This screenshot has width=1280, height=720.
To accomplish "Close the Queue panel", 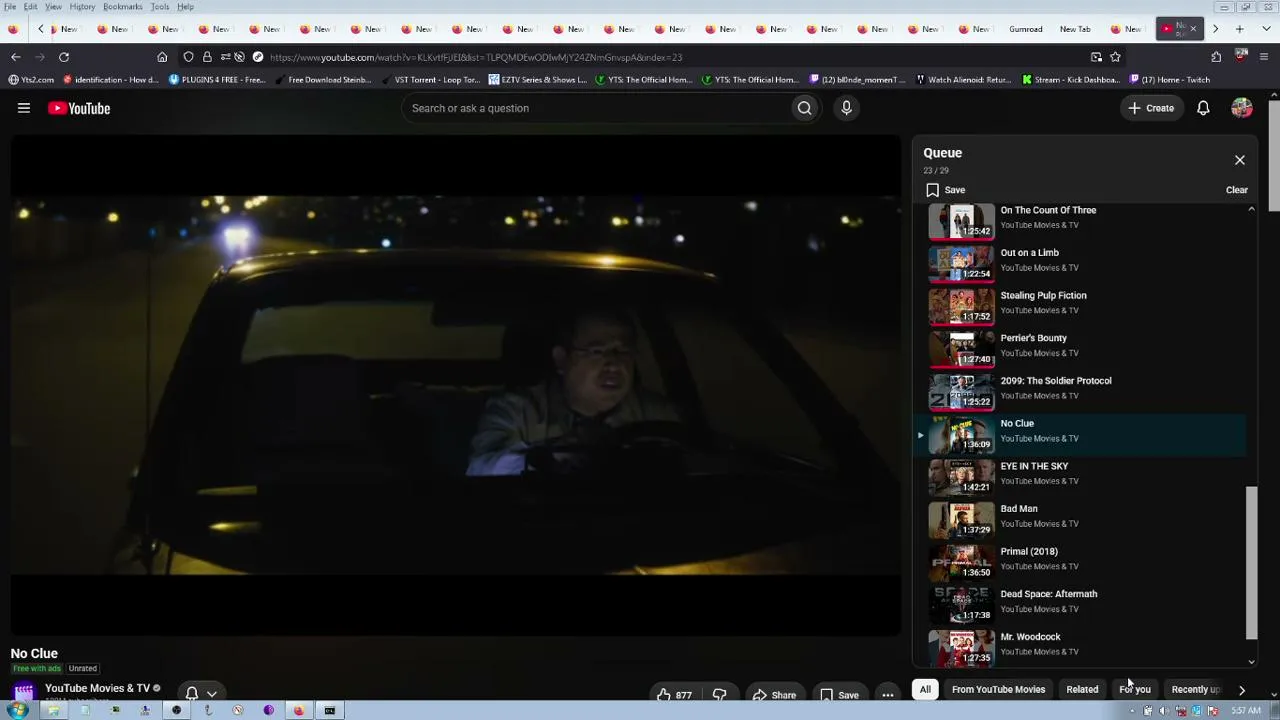I will (1240, 160).
